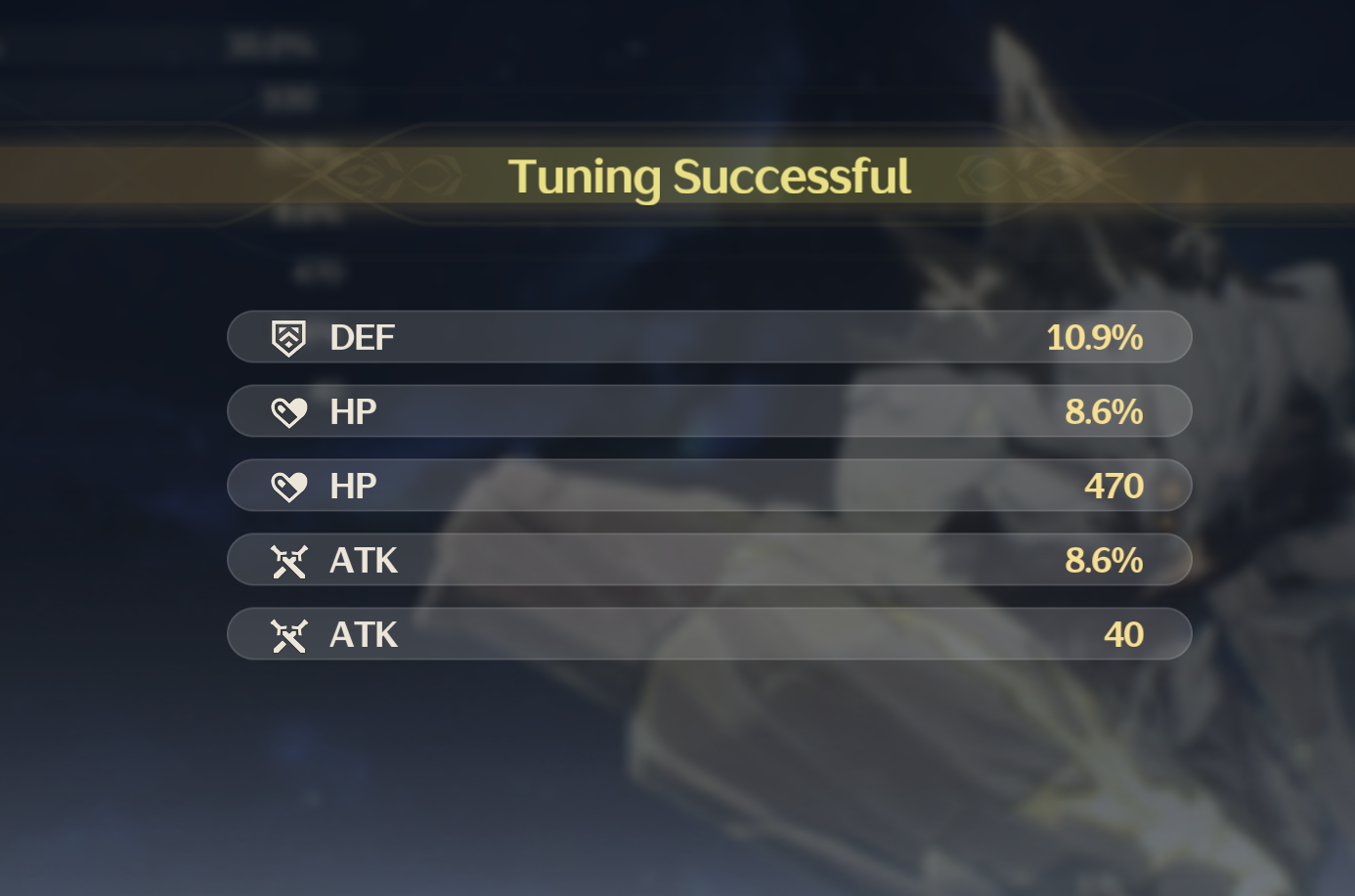
Task: Select the HP percentage stat label
Action: point(353,412)
